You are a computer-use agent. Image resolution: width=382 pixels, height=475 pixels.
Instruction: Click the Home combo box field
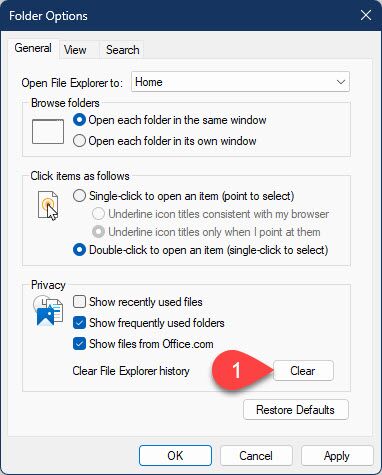pyautogui.click(x=240, y=82)
